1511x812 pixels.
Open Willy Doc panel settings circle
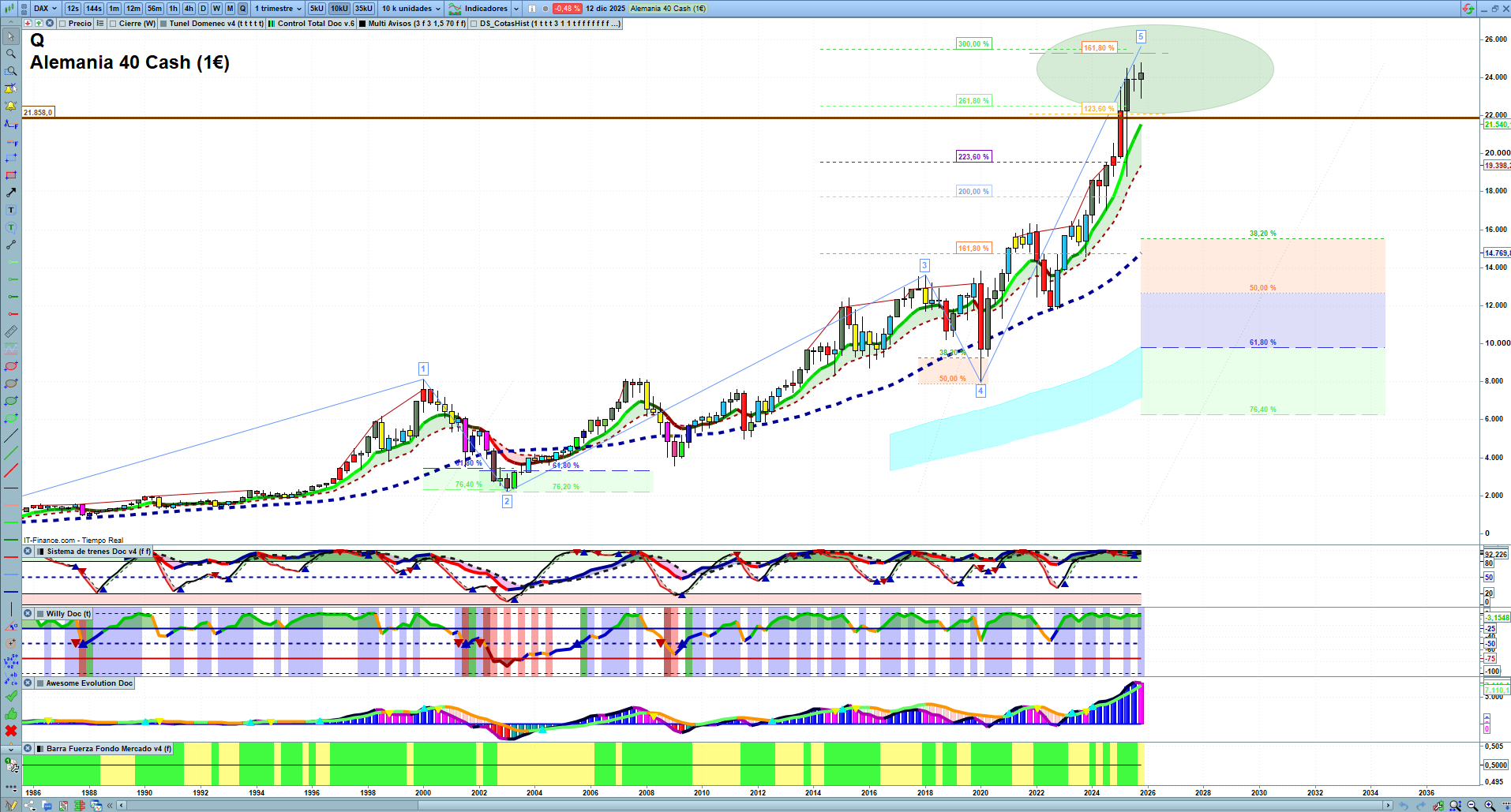pos(28,613)
